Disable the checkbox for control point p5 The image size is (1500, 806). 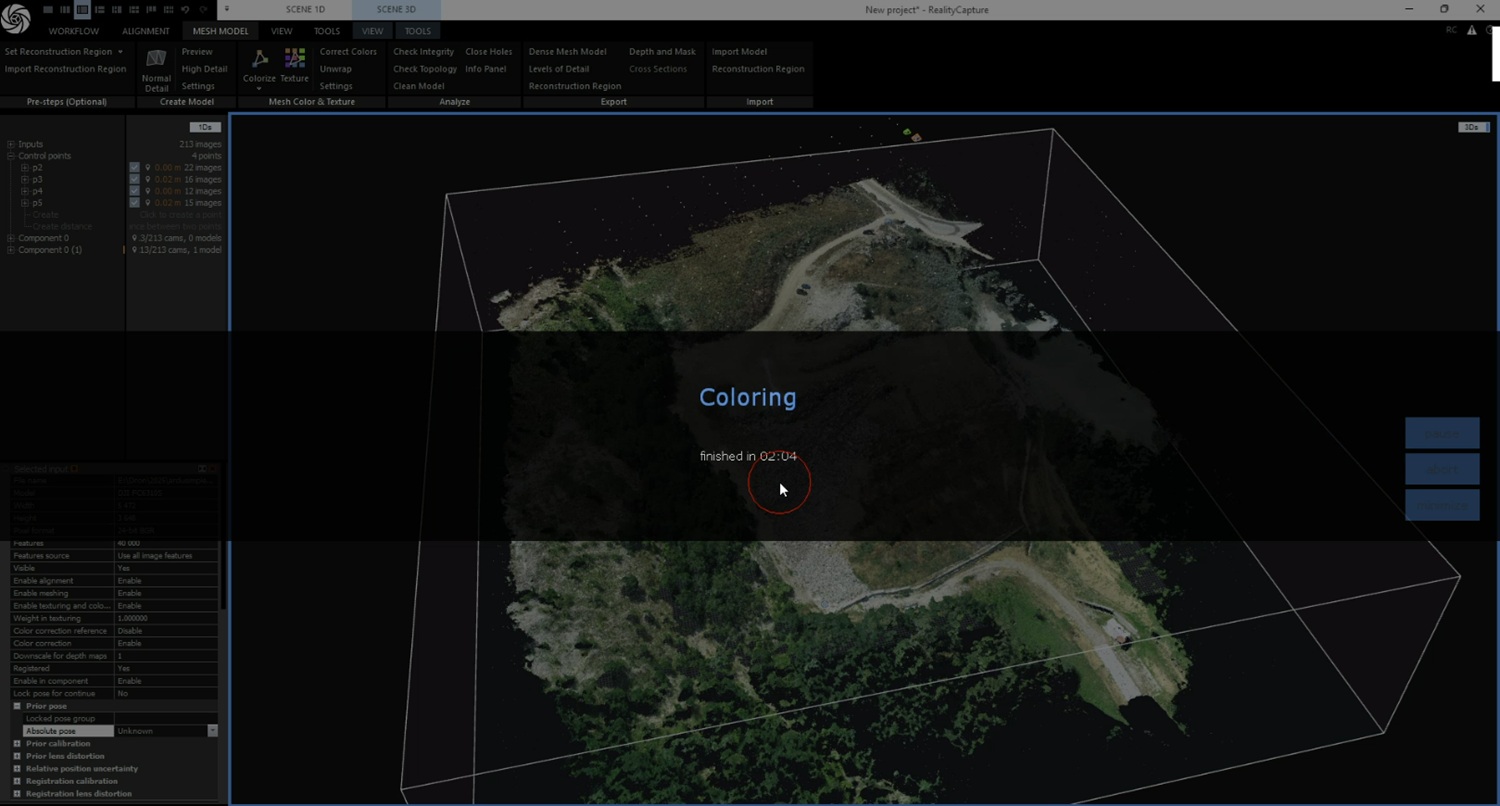(x=134, y=203)
